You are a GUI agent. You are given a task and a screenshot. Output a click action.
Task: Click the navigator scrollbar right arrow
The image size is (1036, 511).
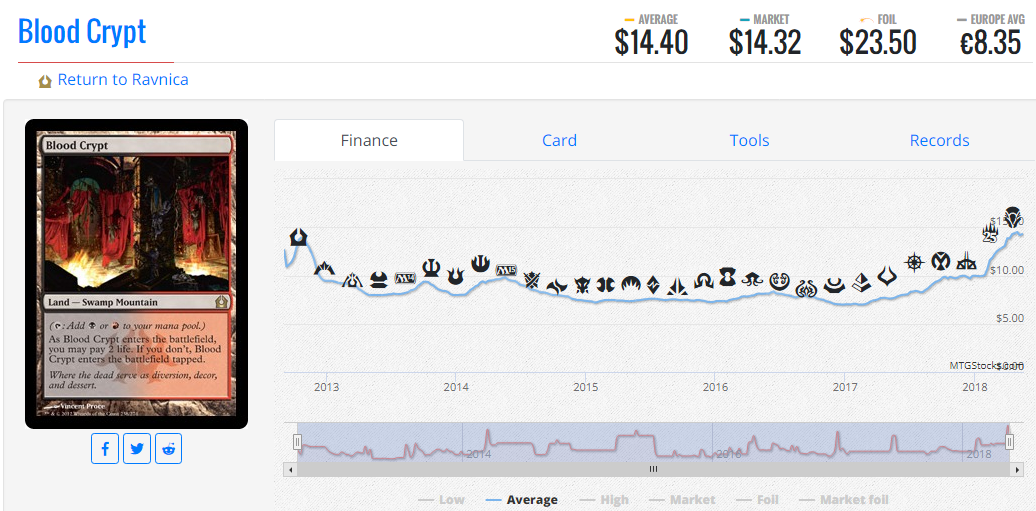tap(1018, 469)
